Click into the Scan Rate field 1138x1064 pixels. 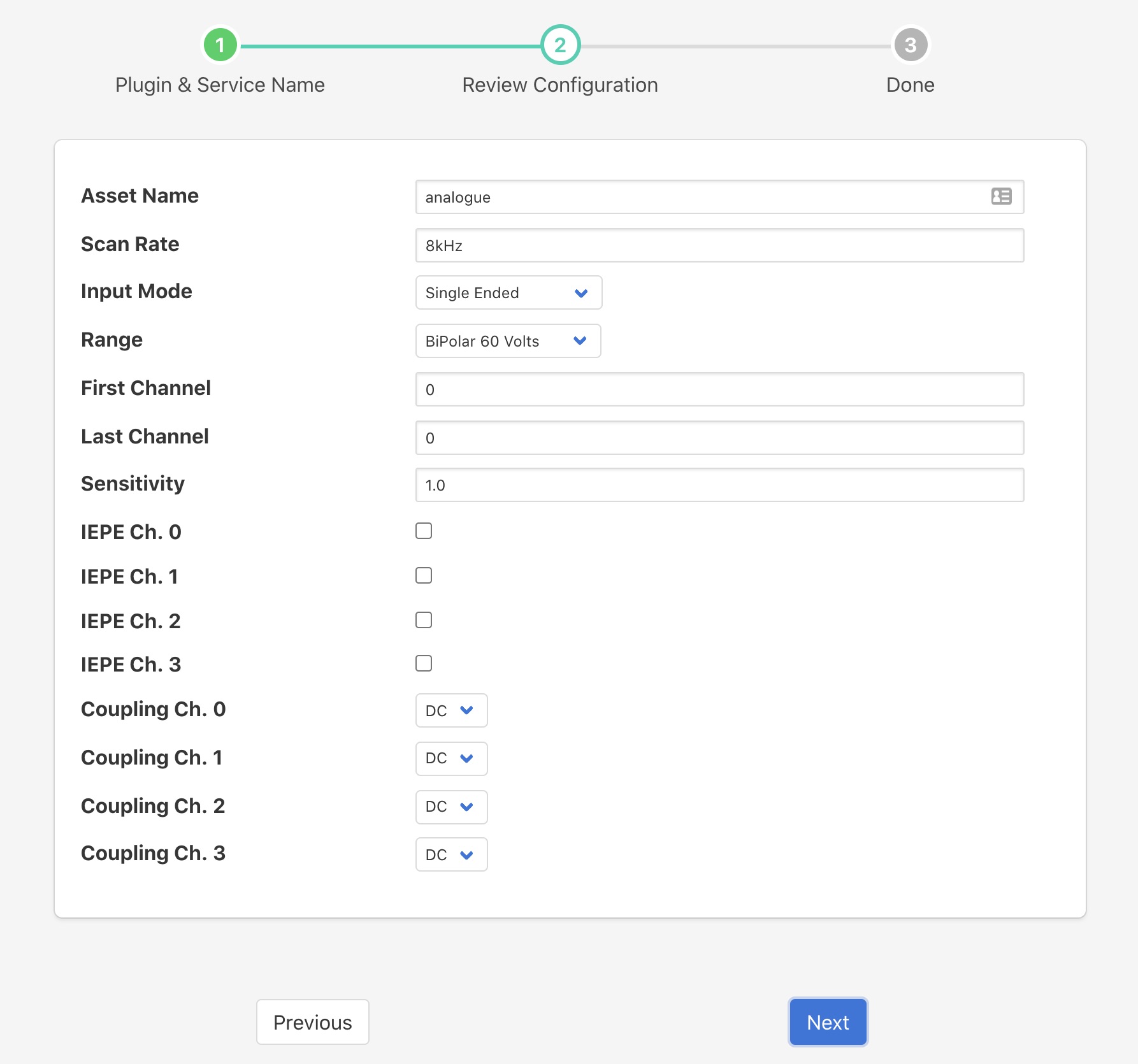[x=719, y=245]
